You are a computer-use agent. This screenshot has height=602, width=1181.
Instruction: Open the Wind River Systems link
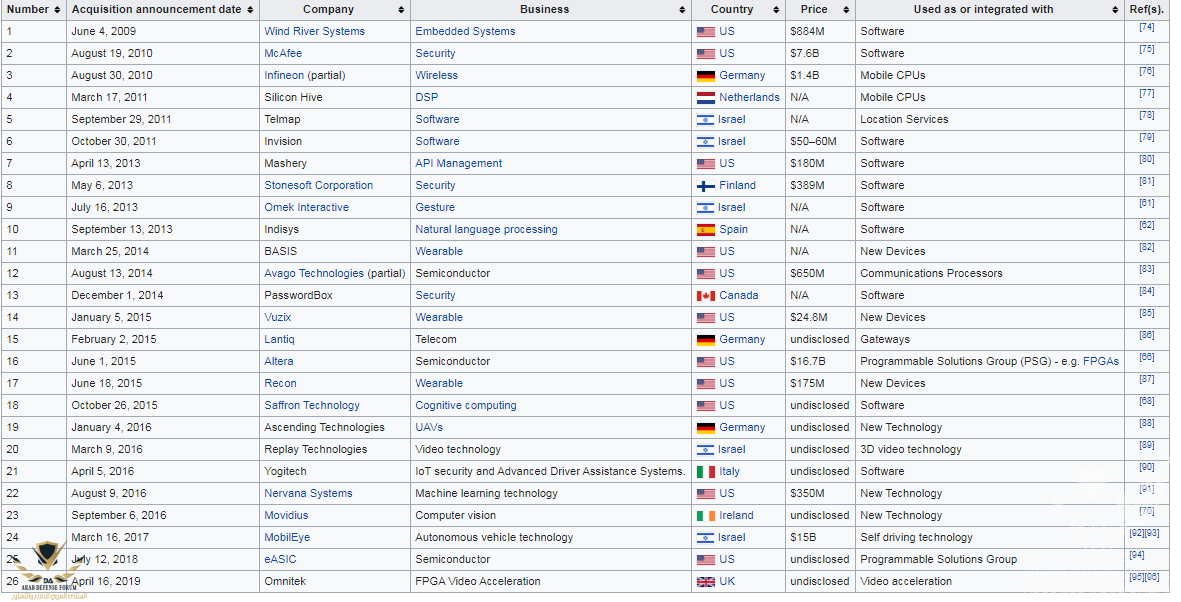314,32
